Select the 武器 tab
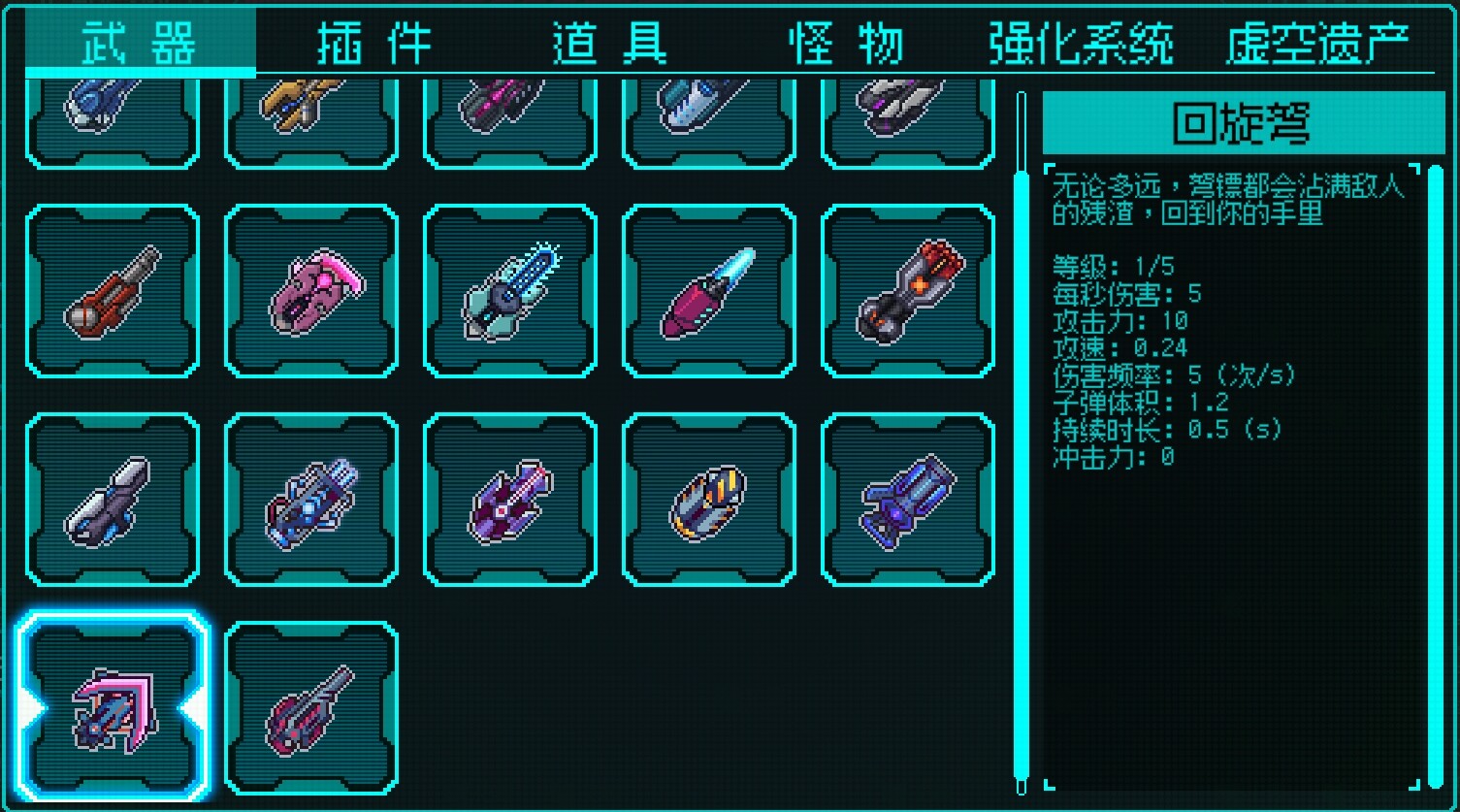This screenshot has width=1460, height=812. click(x=141, y=42)
